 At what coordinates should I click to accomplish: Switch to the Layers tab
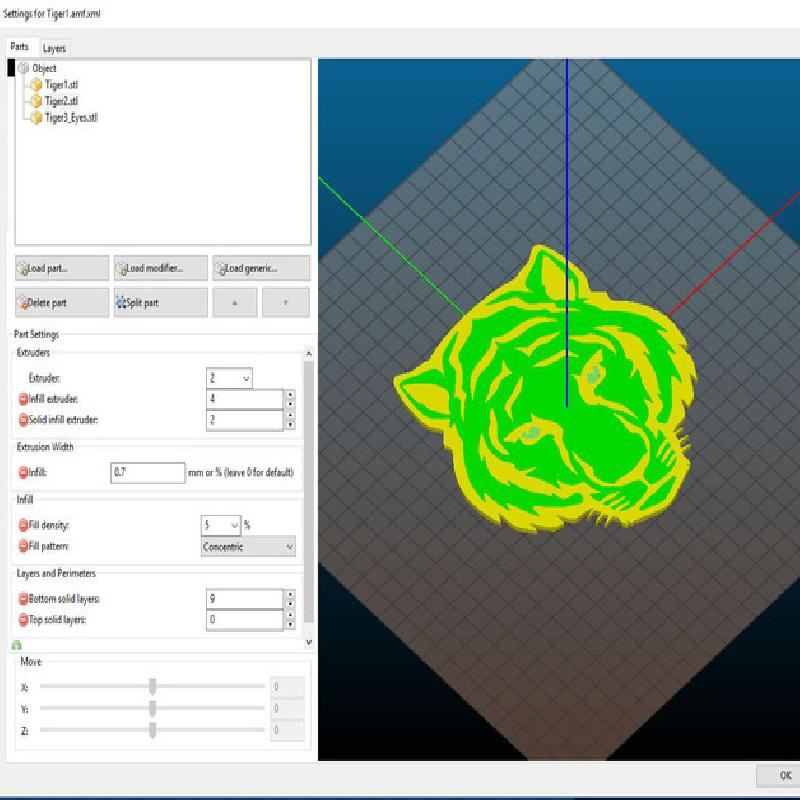coord(54,48)
